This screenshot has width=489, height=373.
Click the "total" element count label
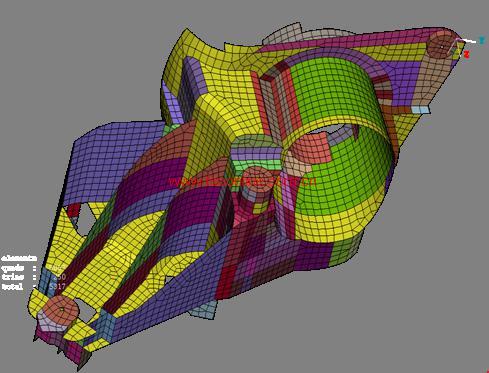tap(13, 286)
